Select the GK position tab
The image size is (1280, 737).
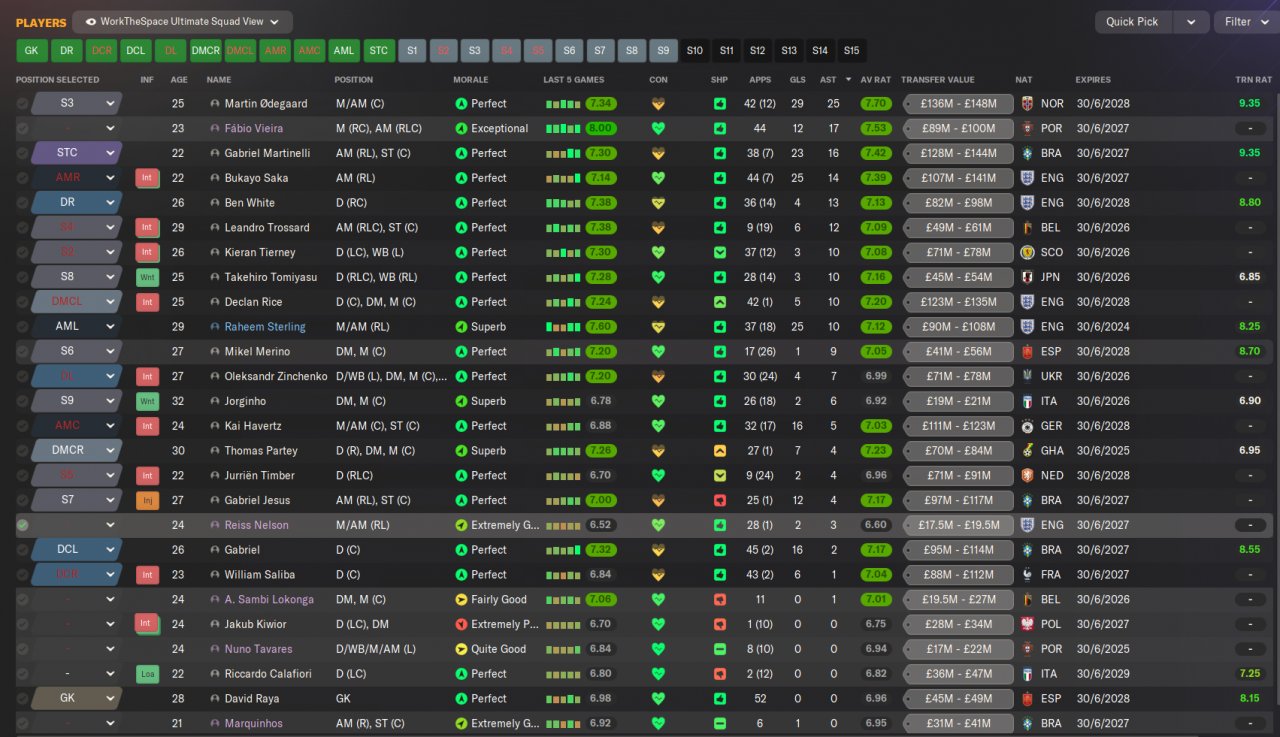[x=32, y=51]
